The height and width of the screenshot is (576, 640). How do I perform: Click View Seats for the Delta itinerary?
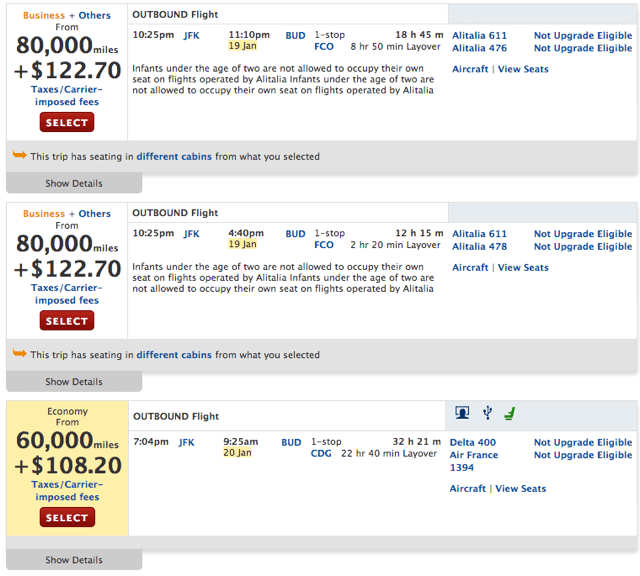520,489
